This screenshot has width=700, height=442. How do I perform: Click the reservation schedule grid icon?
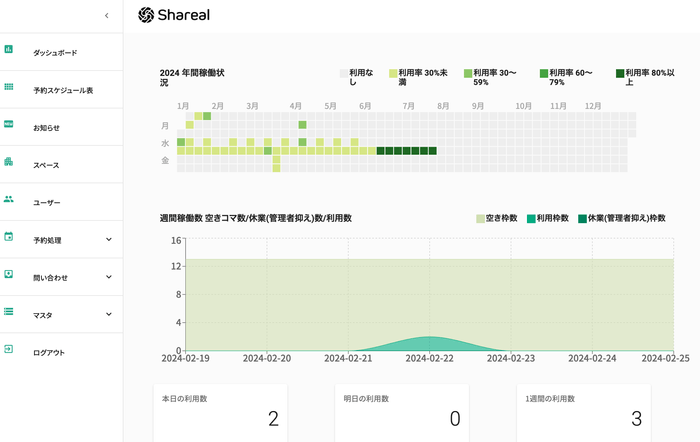(9, 87)
